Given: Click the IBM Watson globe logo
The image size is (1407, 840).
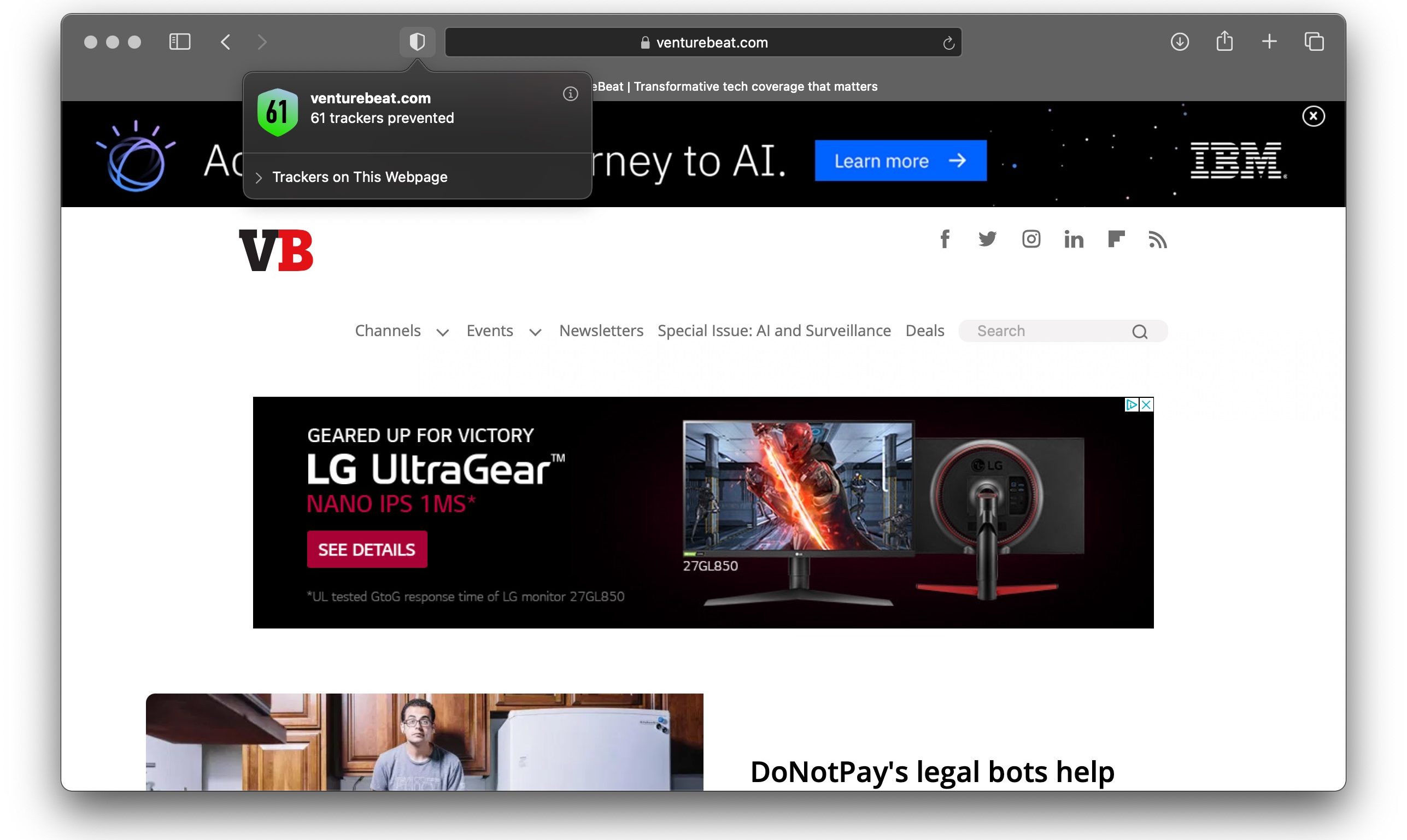Looking at the screenshot, I should 137,155.
